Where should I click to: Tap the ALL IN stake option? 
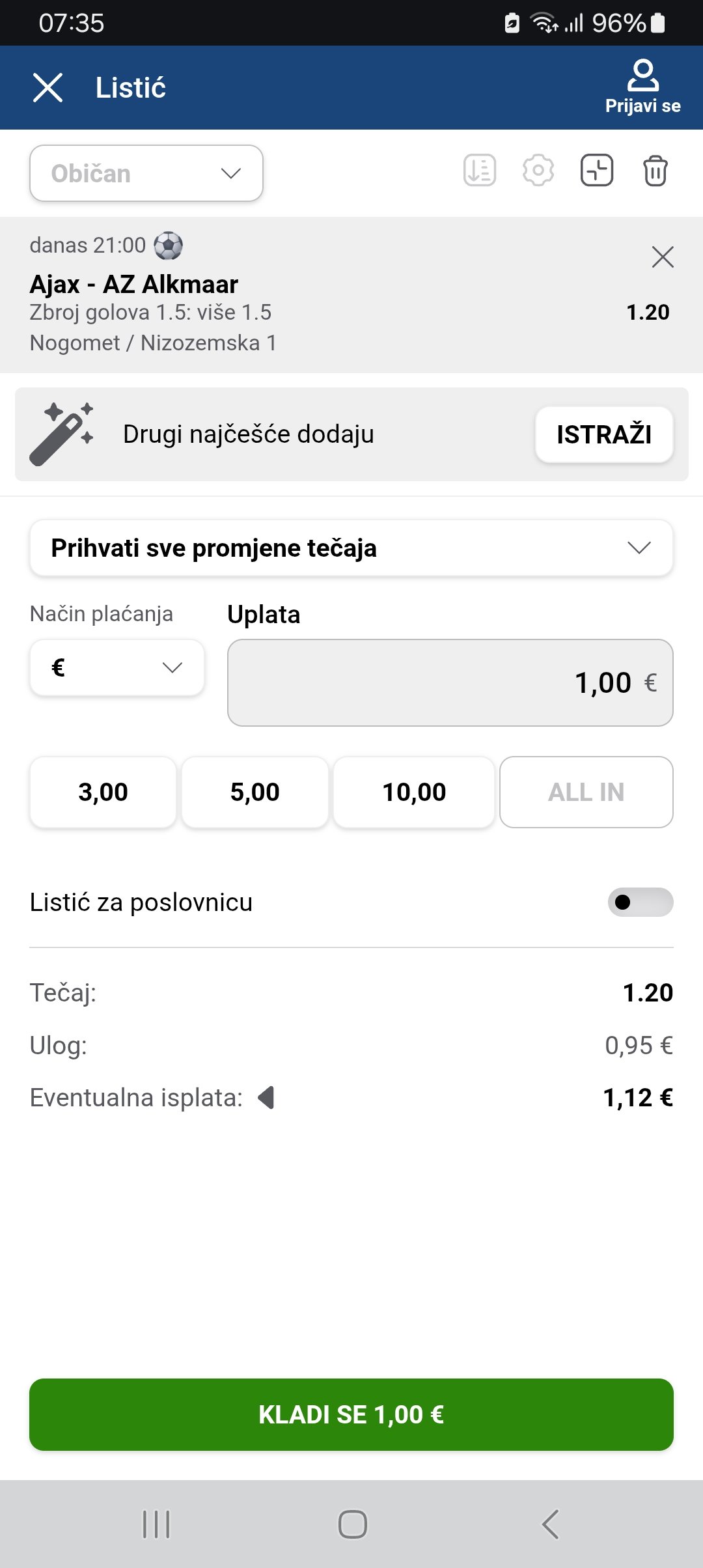tap(586, 792)
